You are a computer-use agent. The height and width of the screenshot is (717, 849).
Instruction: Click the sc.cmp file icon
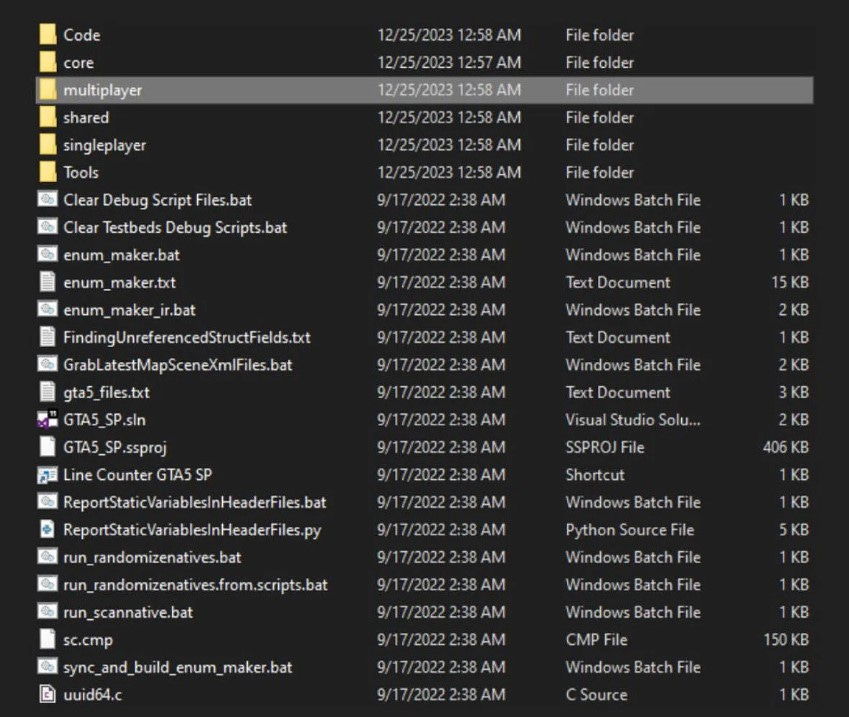click(48, 639)
